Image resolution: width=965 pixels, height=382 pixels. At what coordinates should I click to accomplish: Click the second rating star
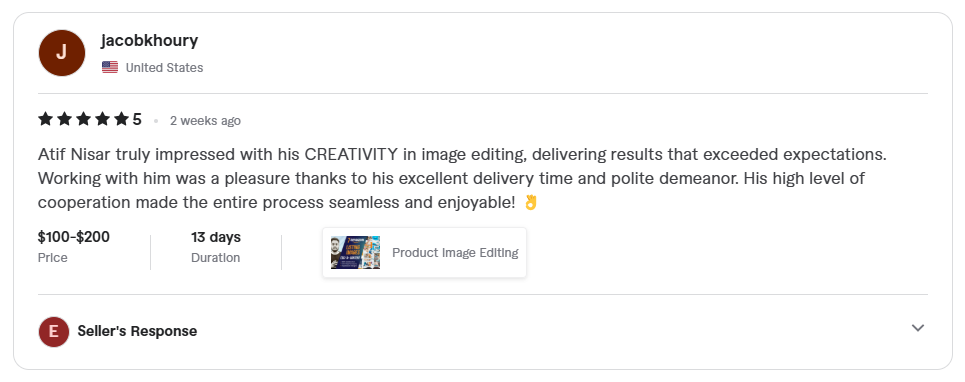[x=65, y=119]
